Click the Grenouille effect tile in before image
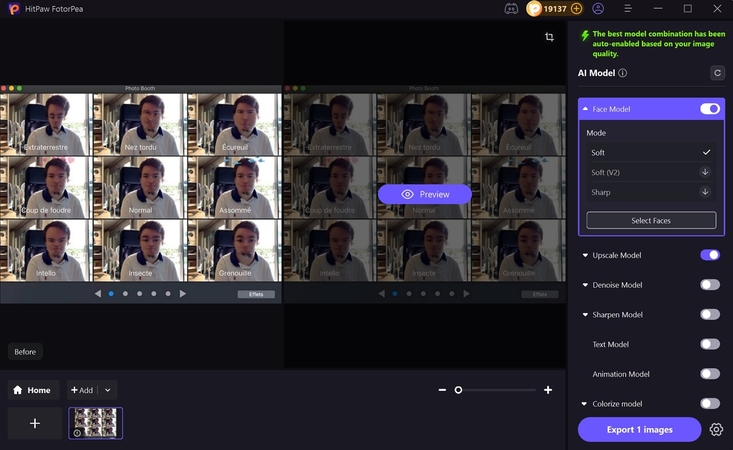This screenshot has width=733, height=450. [x=234, y=250]
